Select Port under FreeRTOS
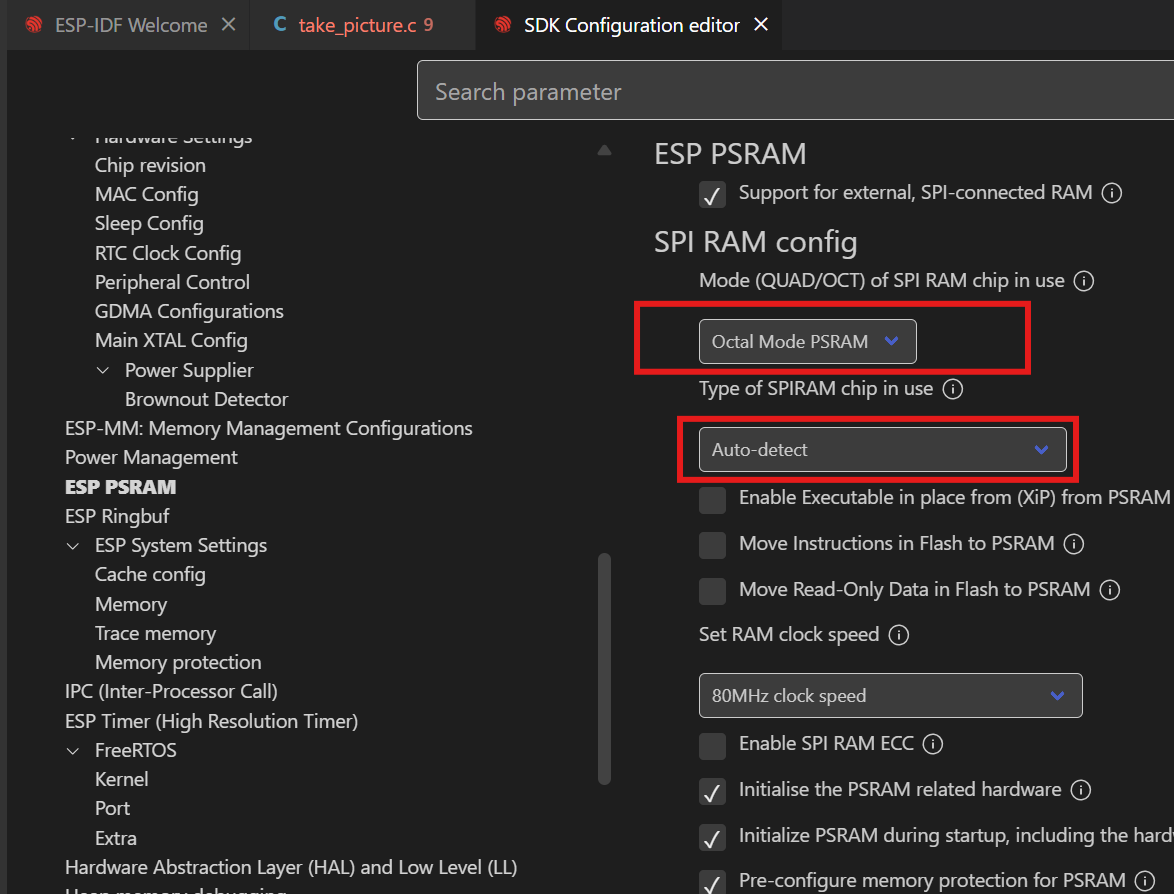The image size is (1174, 894). tap(112, 809)
